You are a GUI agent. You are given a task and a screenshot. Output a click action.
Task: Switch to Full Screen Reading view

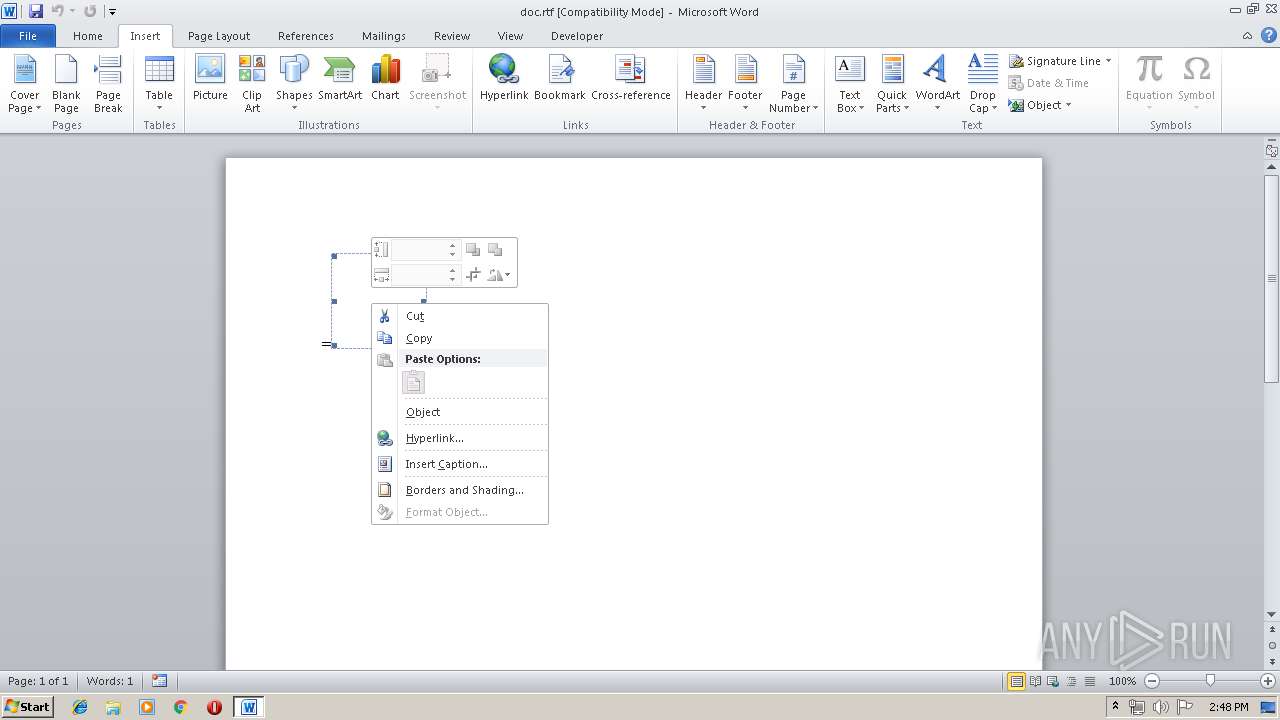click(x=1034, y=681)
